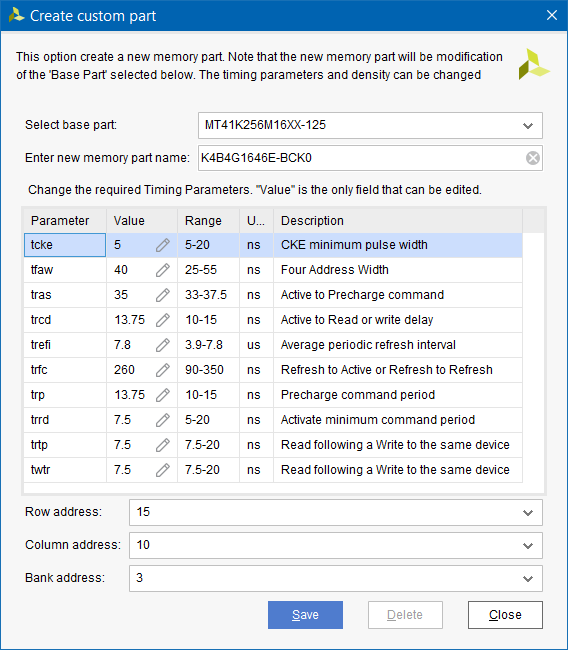This screenshot has width=568, height=650.
Task: Select the trcd parameter cell
Action: click(x=65, y=320)
